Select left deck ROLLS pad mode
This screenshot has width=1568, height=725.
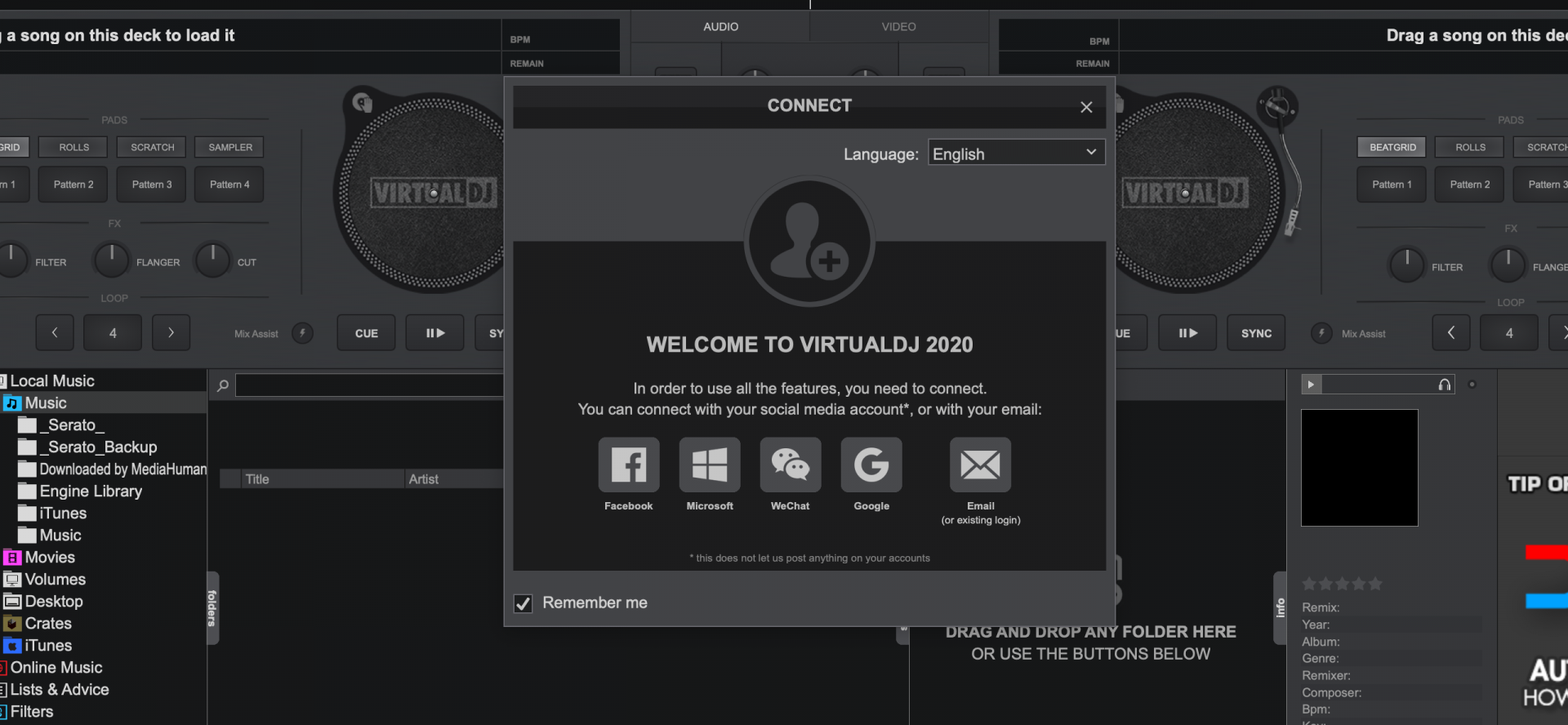point(74,147)
